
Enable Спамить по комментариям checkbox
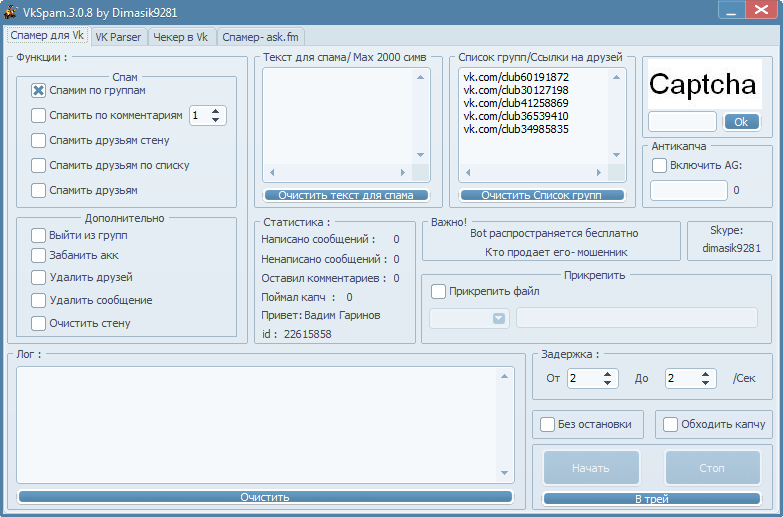pyautogui.click(x=38, y=115)
